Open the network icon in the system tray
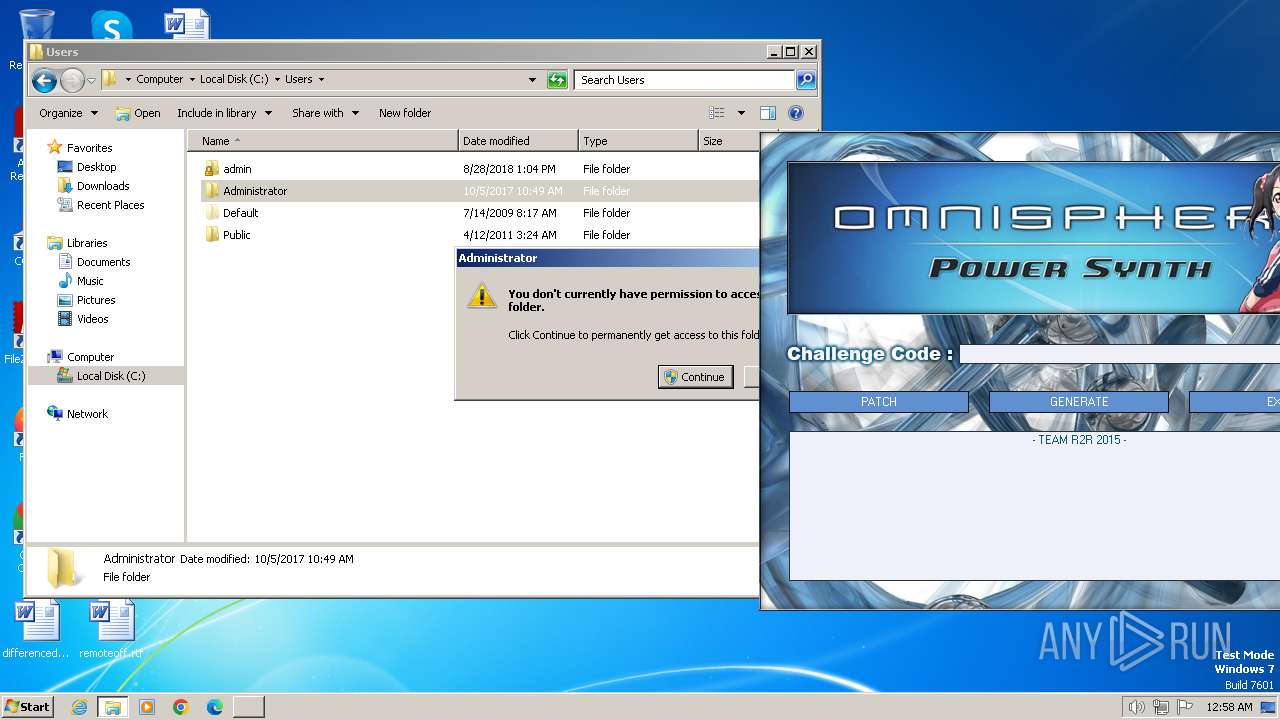This screenshot has width=1280, height=720. (1161, 707)
